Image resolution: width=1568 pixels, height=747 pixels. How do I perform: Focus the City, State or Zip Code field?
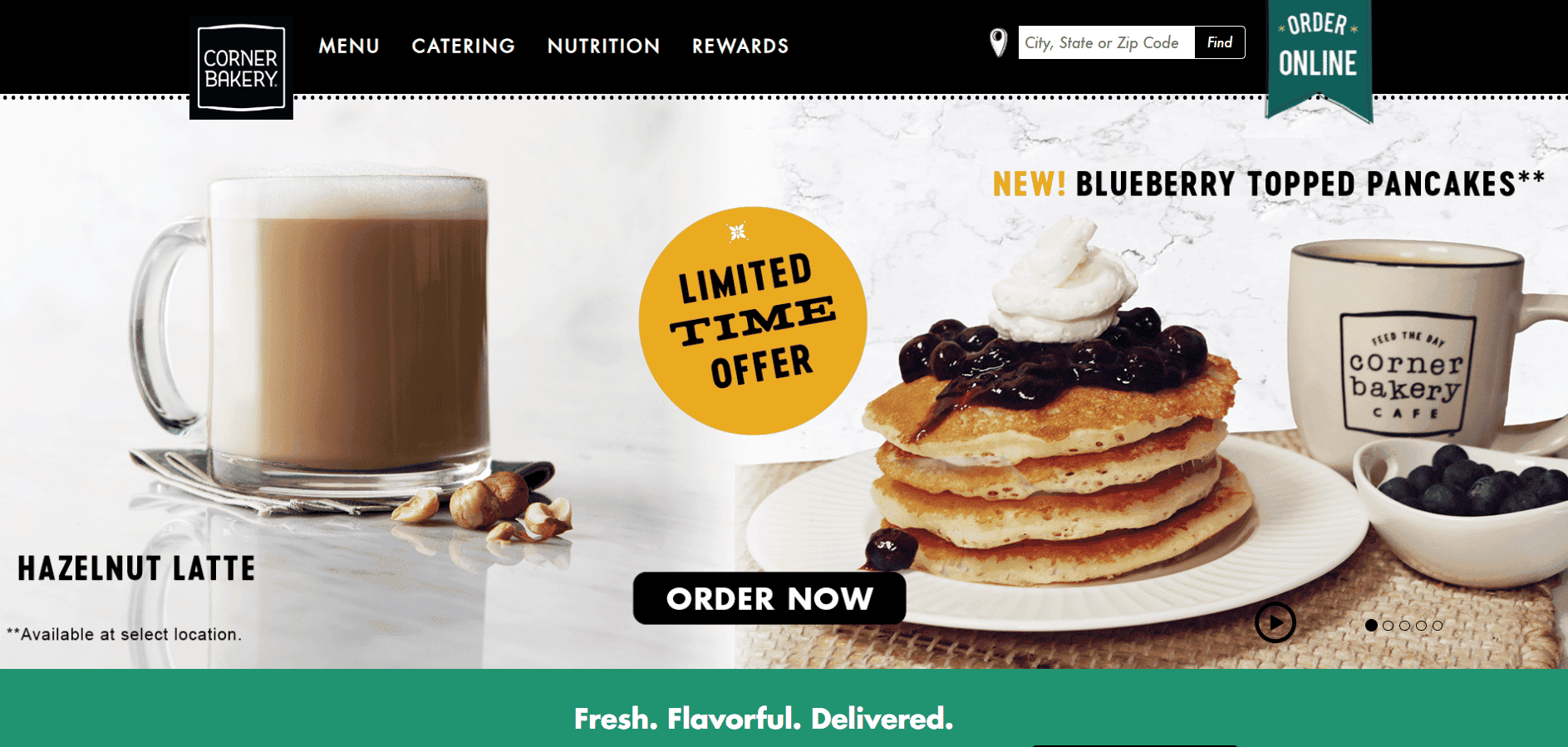pos(1107,42)
